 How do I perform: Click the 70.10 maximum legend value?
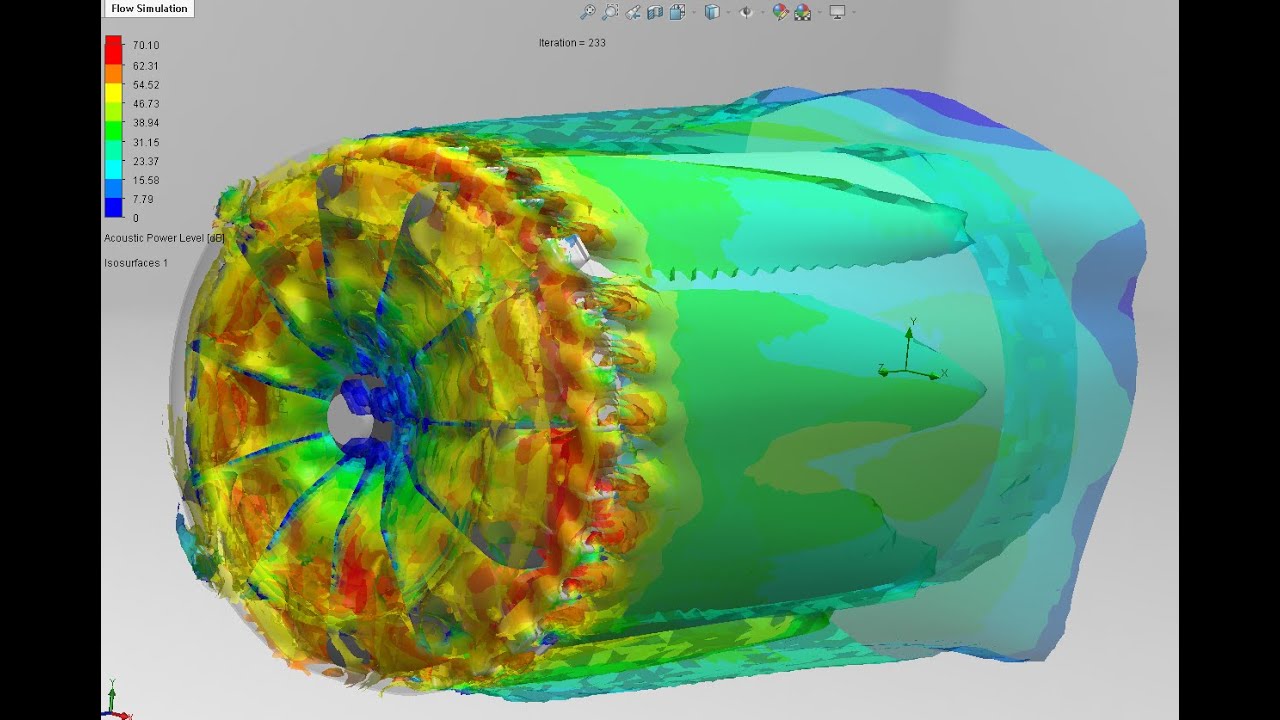click(x=146, y=46)
